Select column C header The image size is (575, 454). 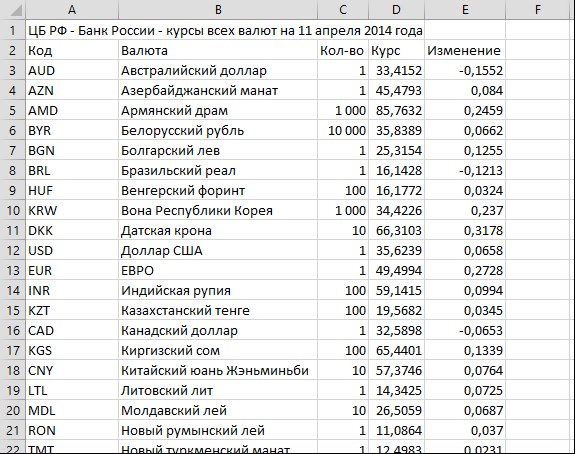click(343, 10)
